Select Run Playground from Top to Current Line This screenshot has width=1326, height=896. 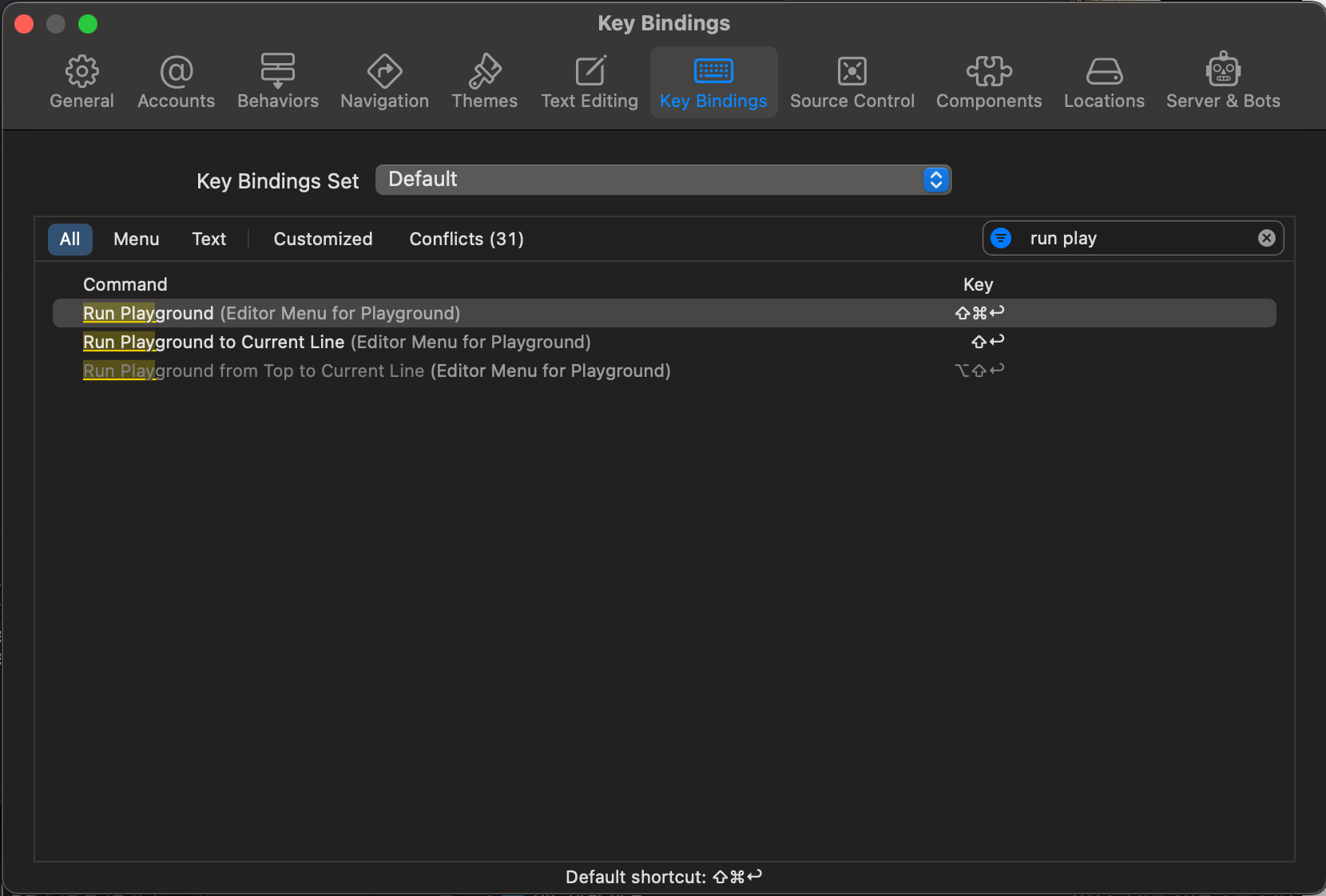pos(664,371)
